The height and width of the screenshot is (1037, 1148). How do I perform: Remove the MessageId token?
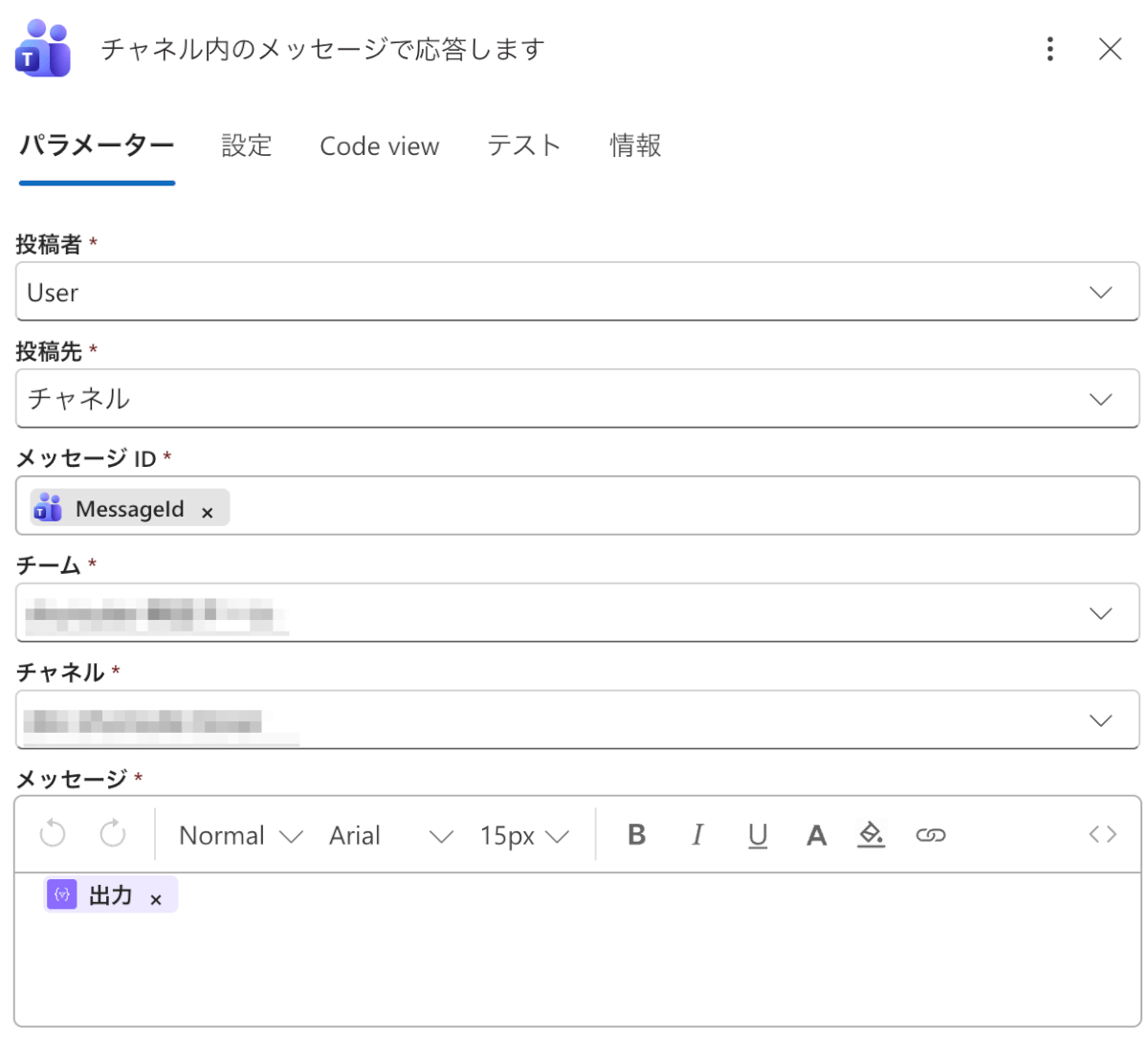pos(208,512)
